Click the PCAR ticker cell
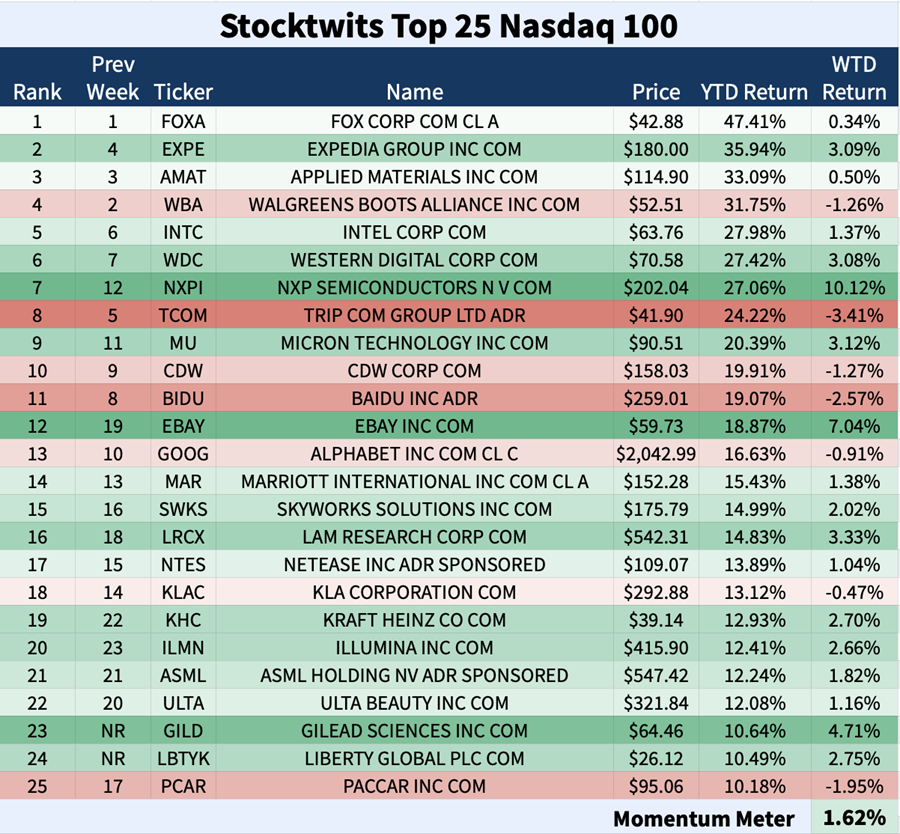900x834 pixels. pyautogui.click(x=183, y=786)
